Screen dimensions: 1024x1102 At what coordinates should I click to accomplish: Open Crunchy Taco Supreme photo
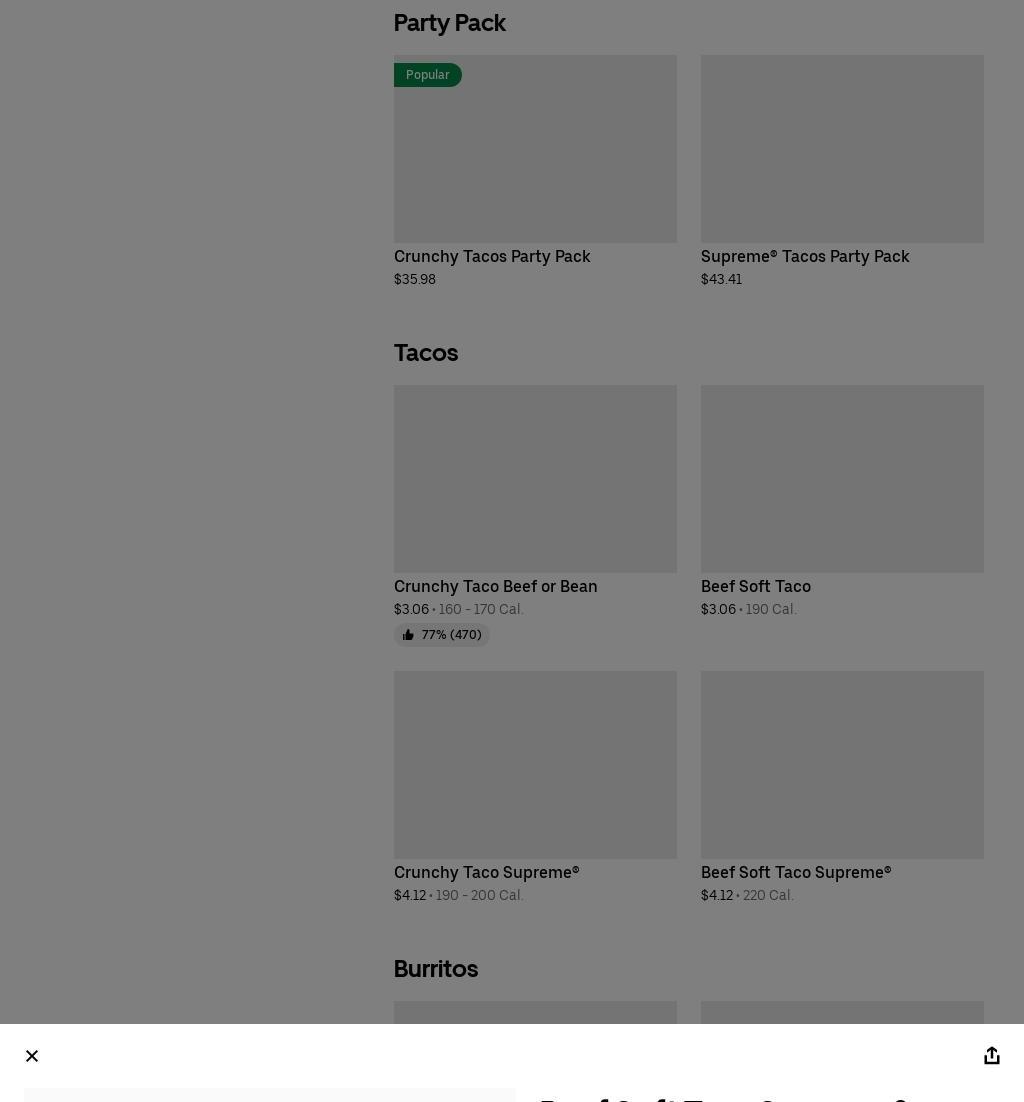pos(535,765)
